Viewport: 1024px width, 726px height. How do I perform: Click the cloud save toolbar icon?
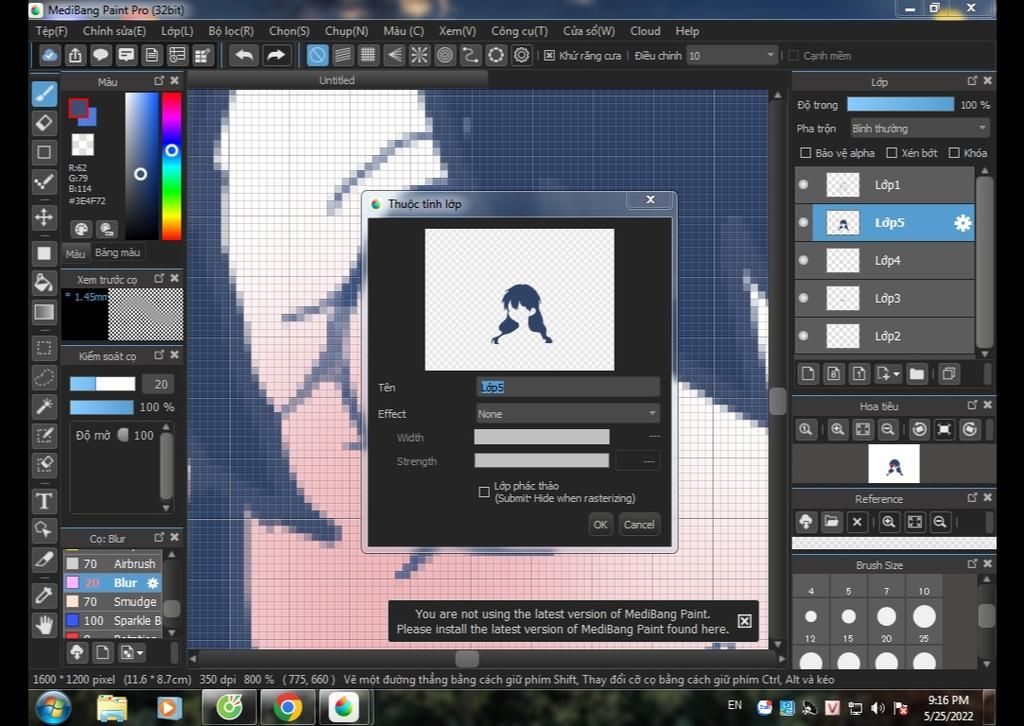click(x=50, y=55)
